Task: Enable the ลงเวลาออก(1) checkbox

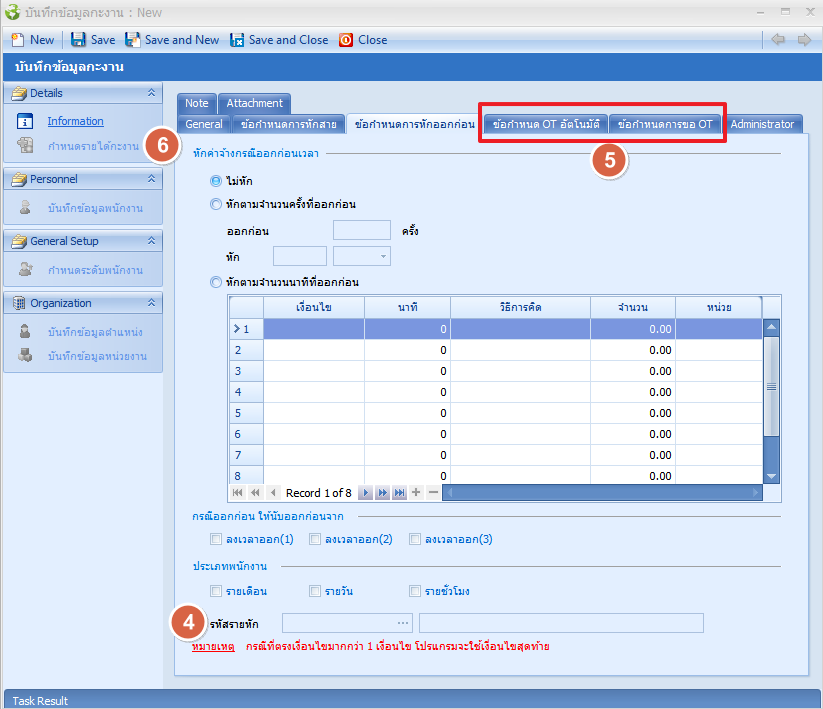Action: [x=216, y=539]
